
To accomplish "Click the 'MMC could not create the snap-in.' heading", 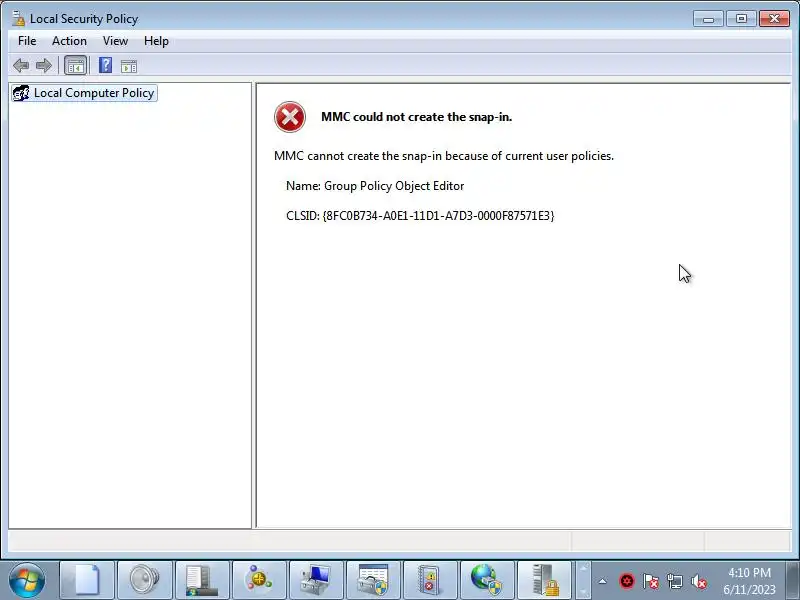I will [416, 117].
